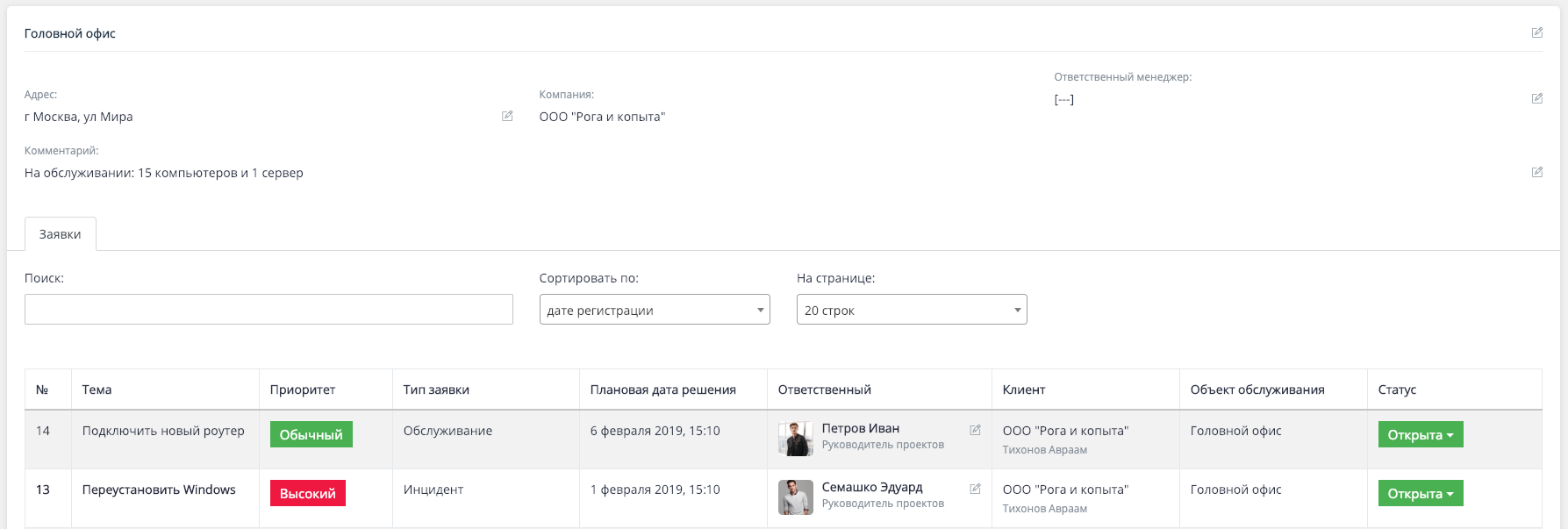Open the Сортировать по dropdown
The width and height of the screenshot is (1568, 529).
(x=654, y=310)
